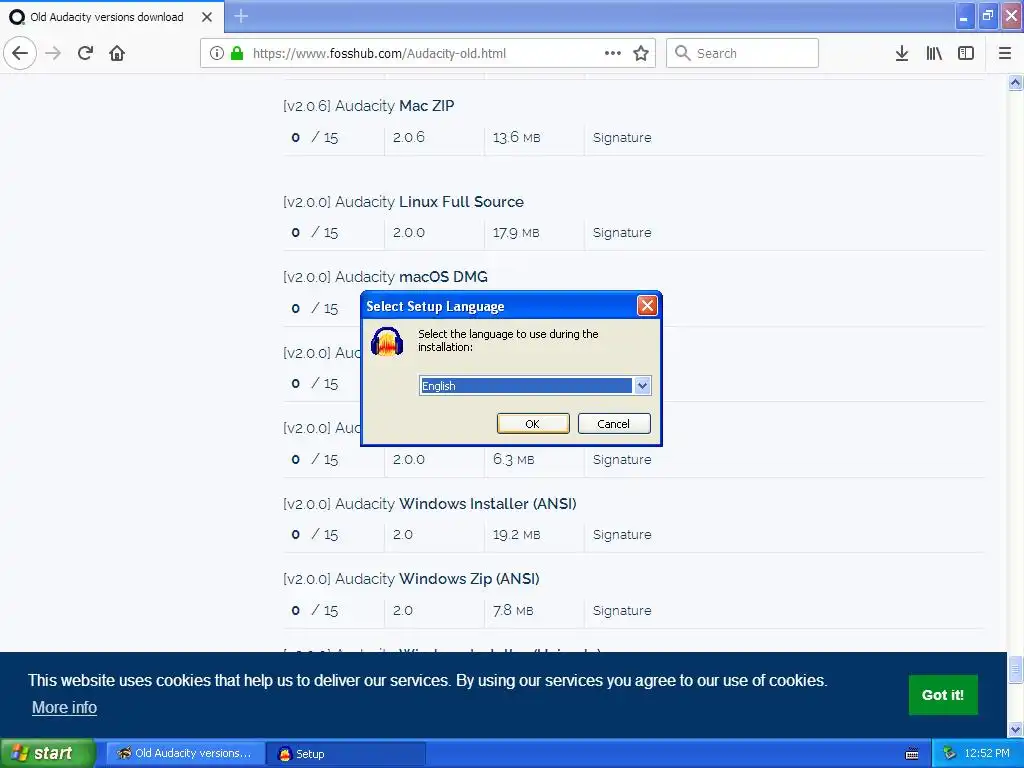1024x768 pixels.
Task: Click Signature for Windows Installer (ANSI) row
Action: click(x=622, y=535)
